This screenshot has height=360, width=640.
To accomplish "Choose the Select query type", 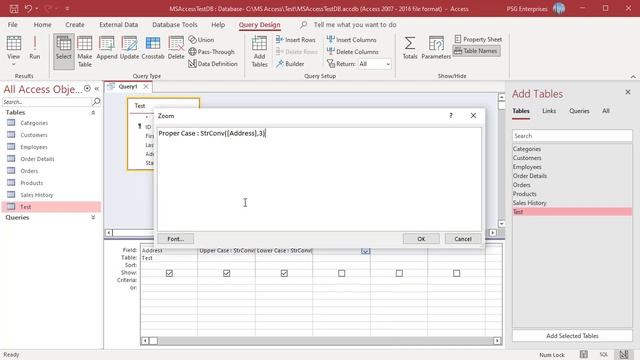I will (64, 51).
